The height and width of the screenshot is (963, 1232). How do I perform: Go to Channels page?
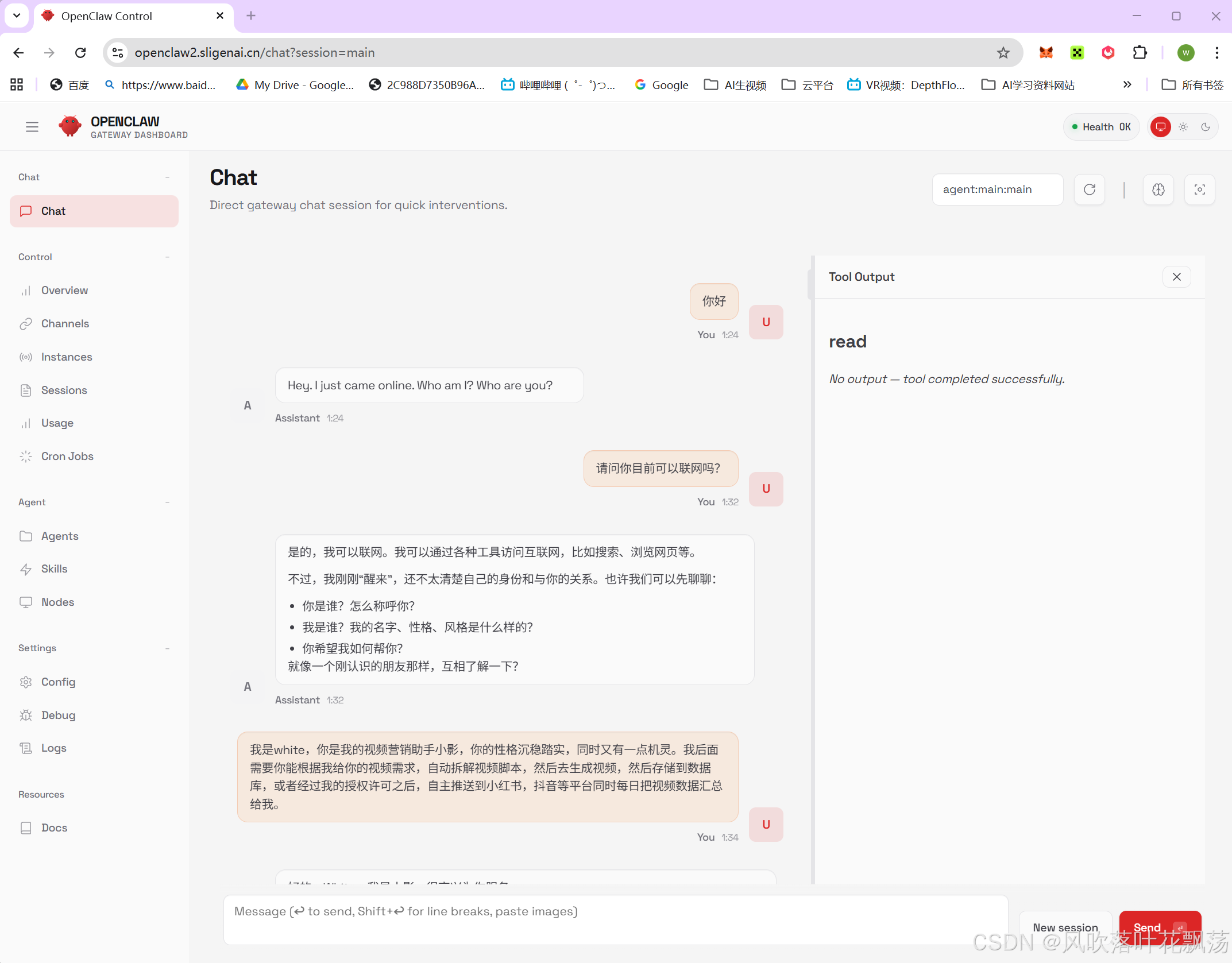click(x=65, y=324)
